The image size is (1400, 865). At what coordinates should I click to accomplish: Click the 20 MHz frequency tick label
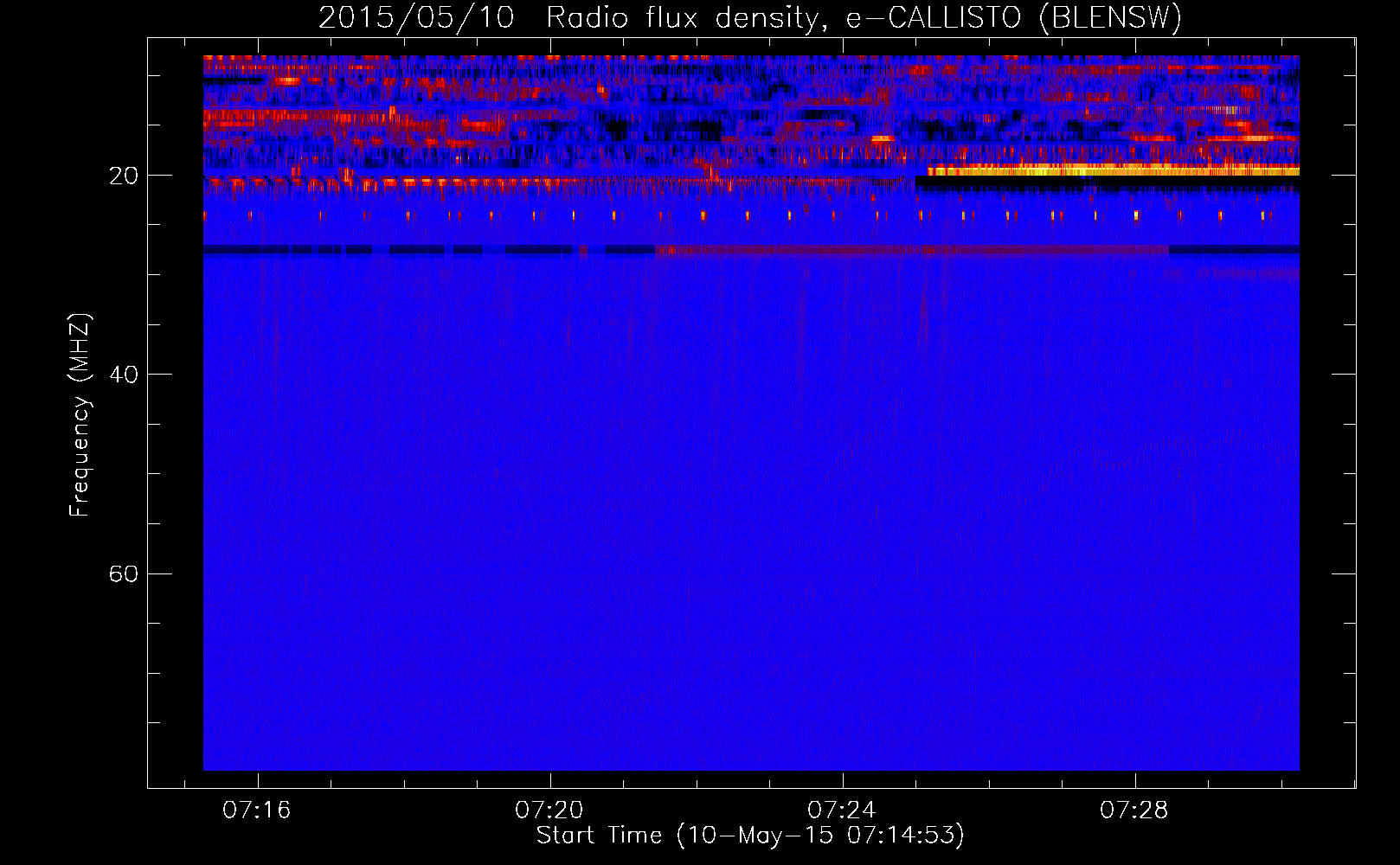click(124, 176)
